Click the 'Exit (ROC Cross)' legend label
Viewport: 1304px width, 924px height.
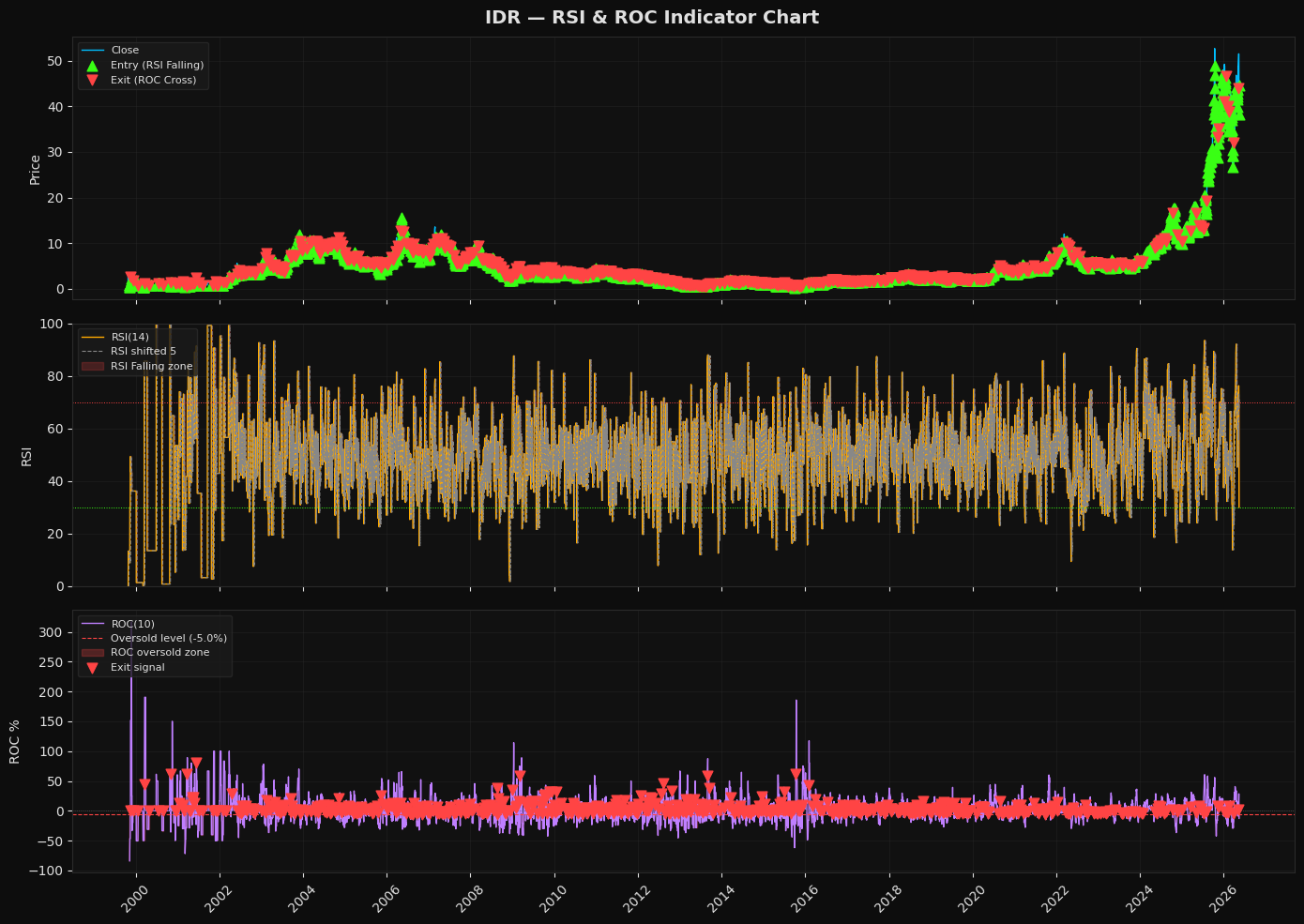154,81
